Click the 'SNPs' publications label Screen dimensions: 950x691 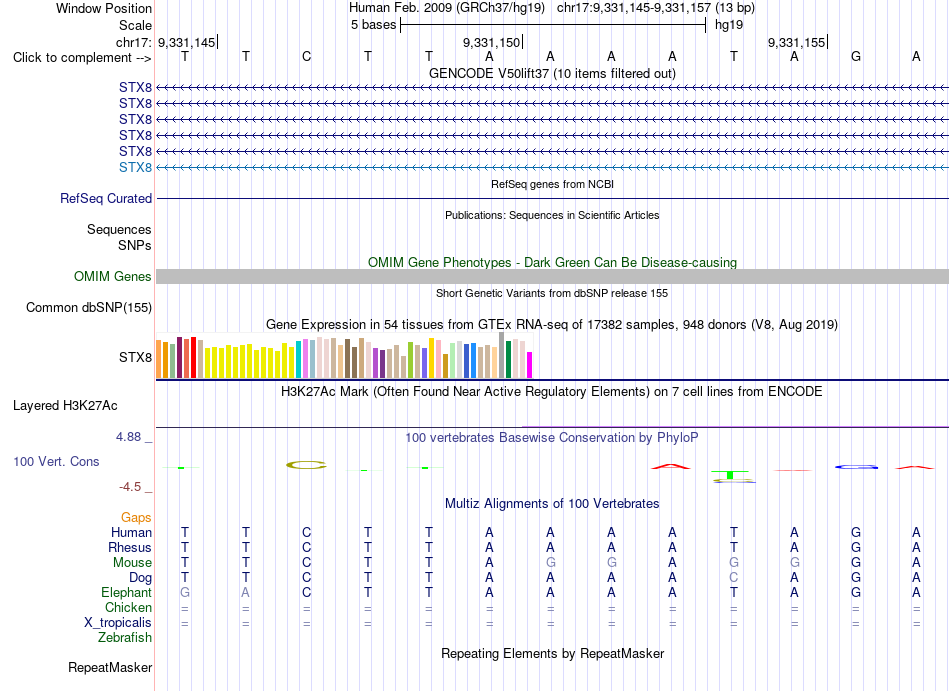tap(135, 245)
